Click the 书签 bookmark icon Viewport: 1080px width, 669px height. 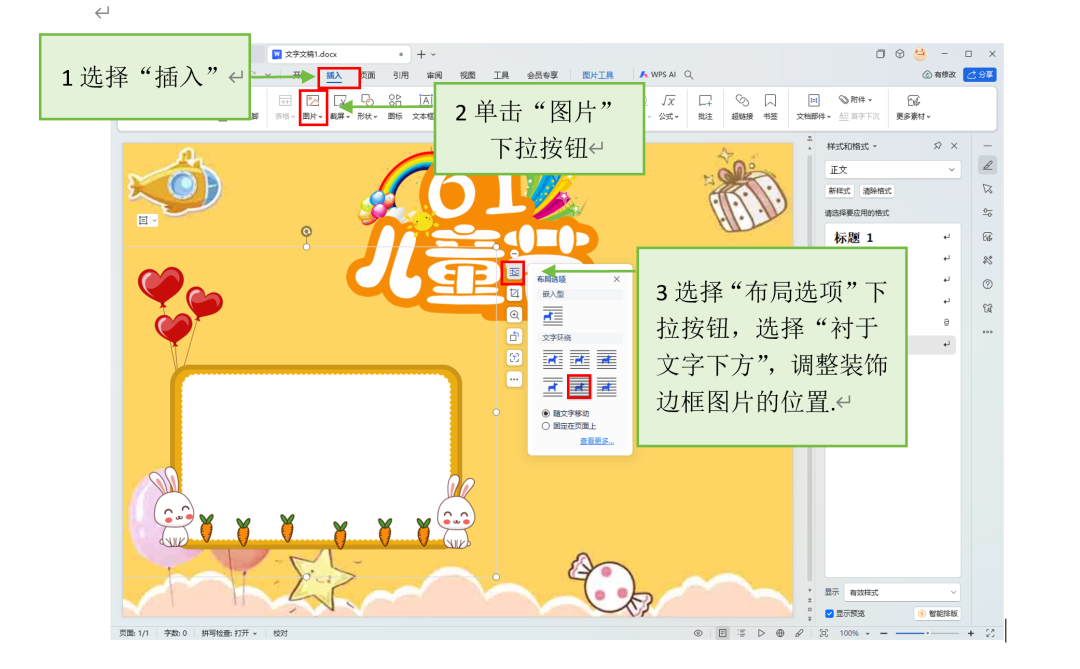(x=770, y=101)
